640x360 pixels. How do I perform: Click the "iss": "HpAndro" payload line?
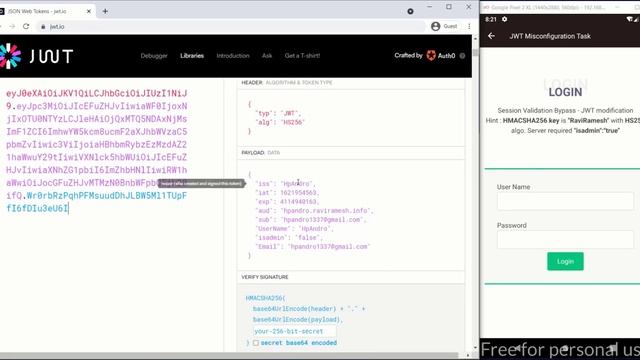point(285,184)
